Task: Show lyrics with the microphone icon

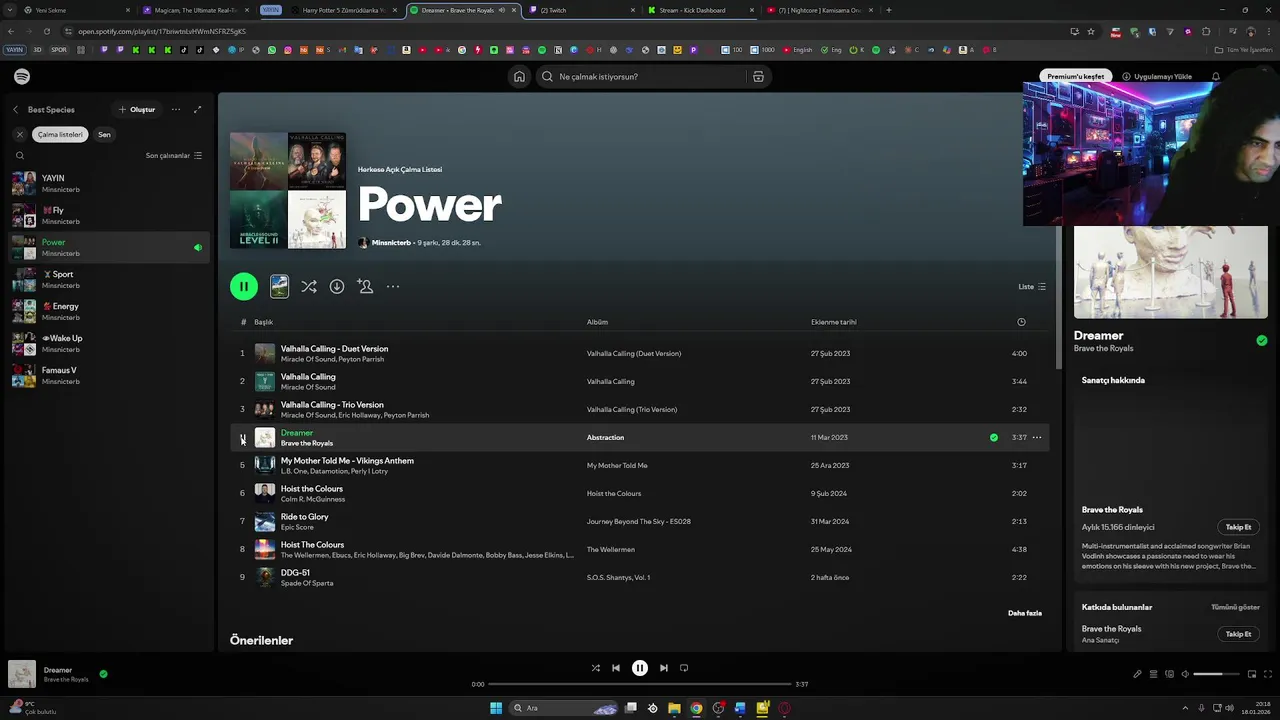Action: (1137, 674)
